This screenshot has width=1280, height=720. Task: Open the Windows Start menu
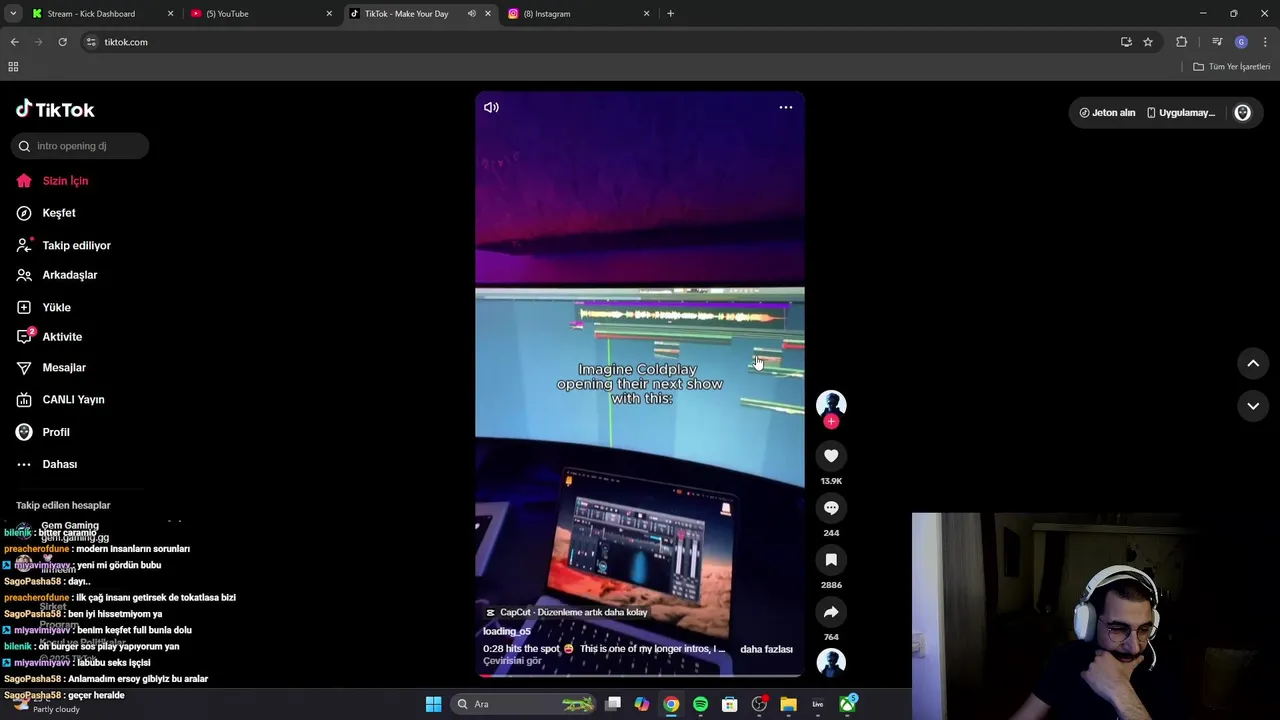tap(433, 704)
